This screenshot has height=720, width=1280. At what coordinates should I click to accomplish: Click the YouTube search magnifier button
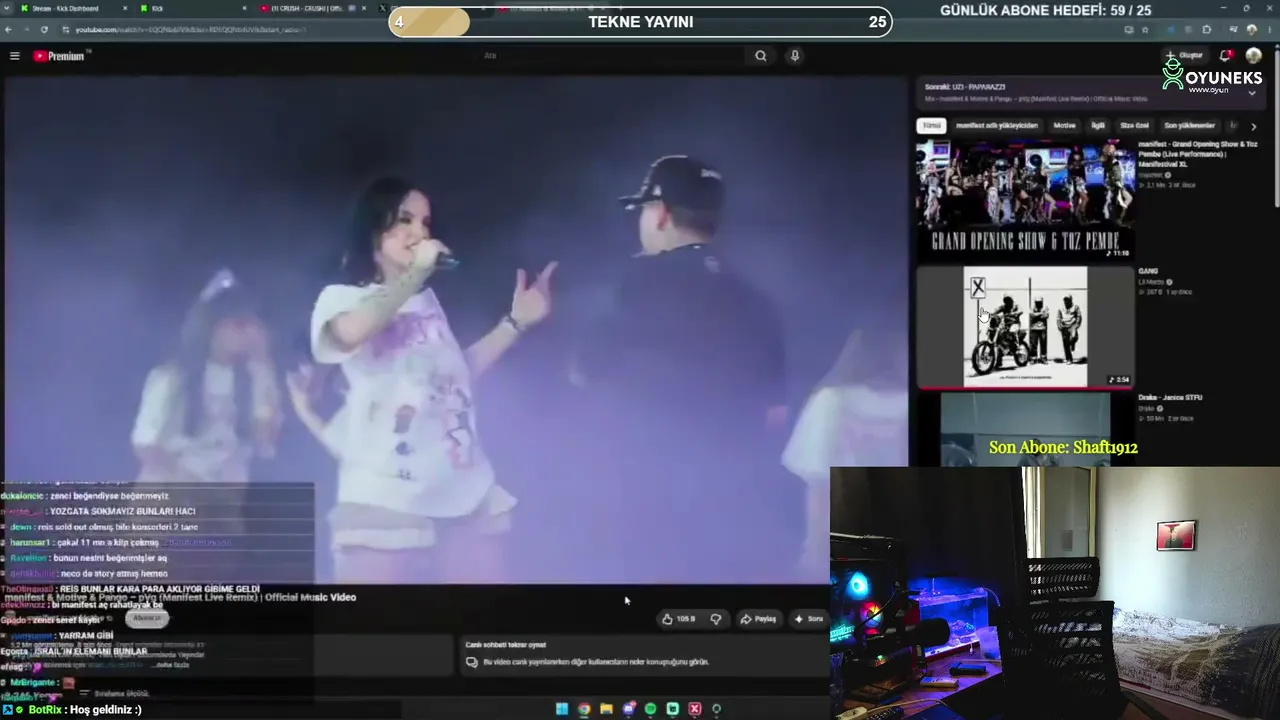click(x=761, y=56)
